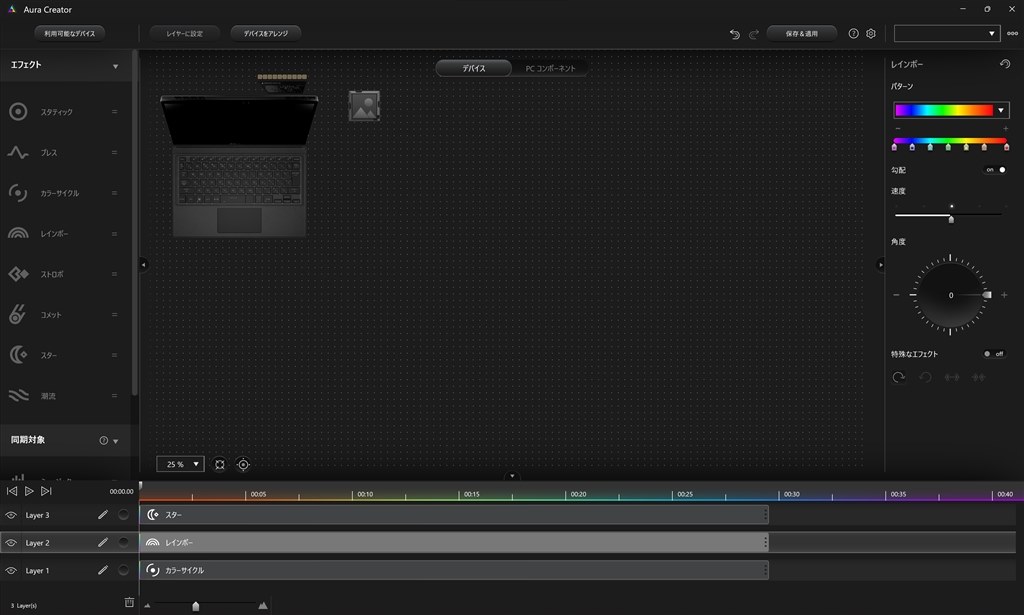
Task: Click the center target icon near zoom
Action: coord(243,464)
